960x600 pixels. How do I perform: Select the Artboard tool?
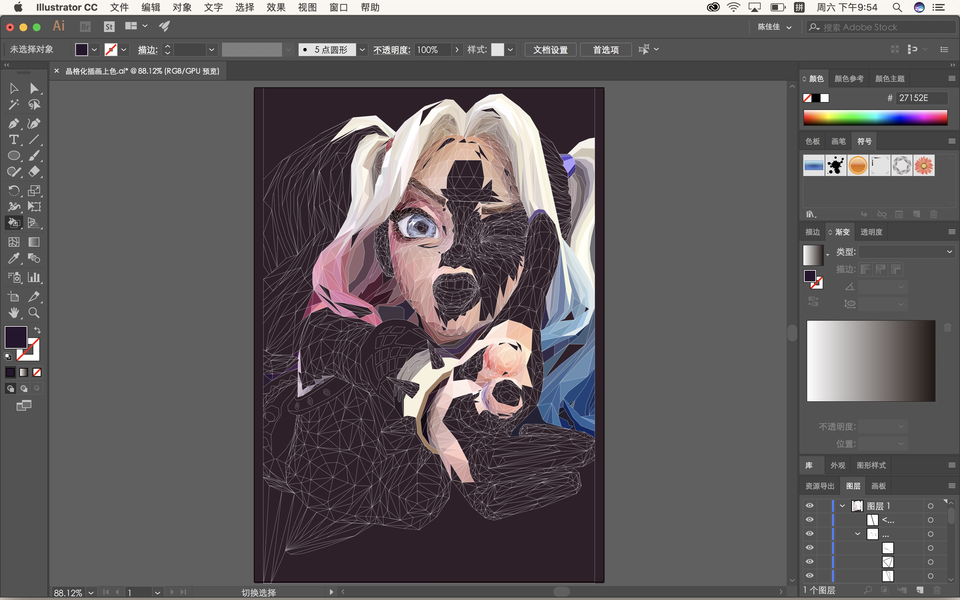click(x=14, y=297)
